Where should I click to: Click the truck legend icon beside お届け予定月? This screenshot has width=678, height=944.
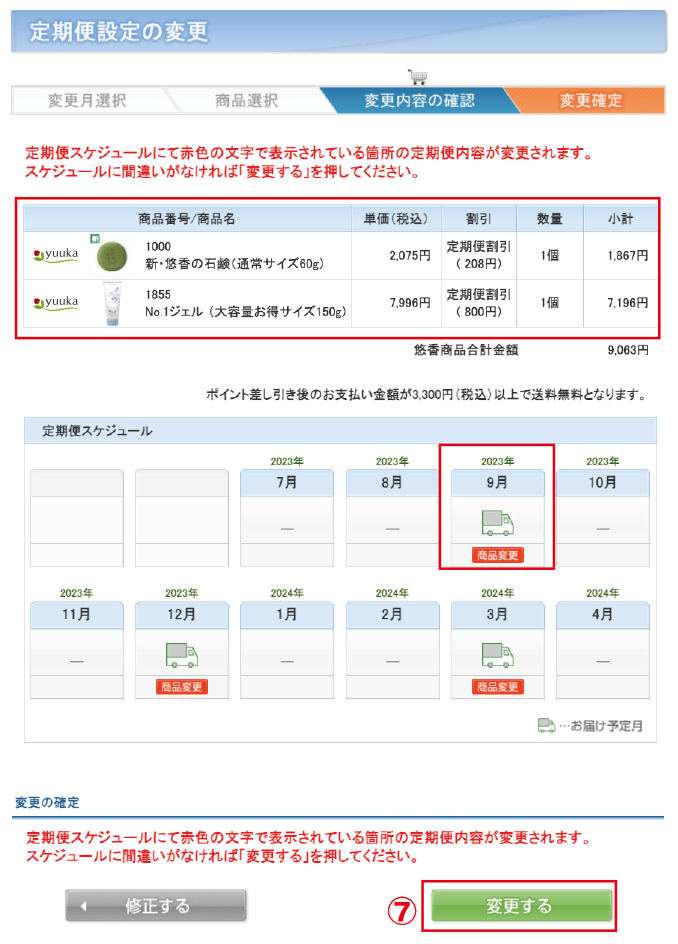pyautogui.click(x=546, y=725)
